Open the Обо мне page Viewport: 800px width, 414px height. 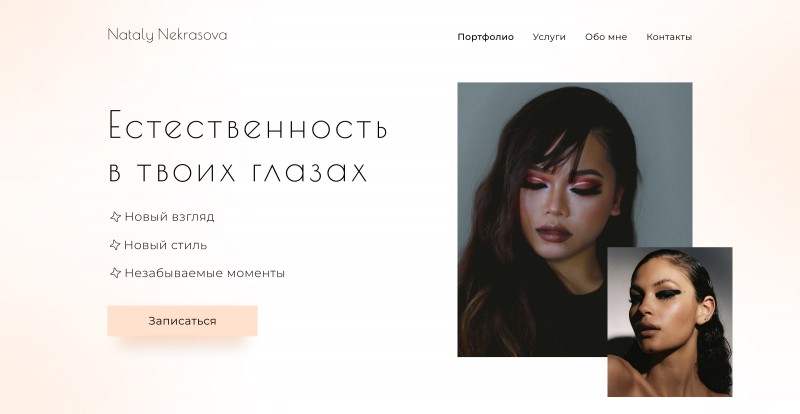pos(606,37)
